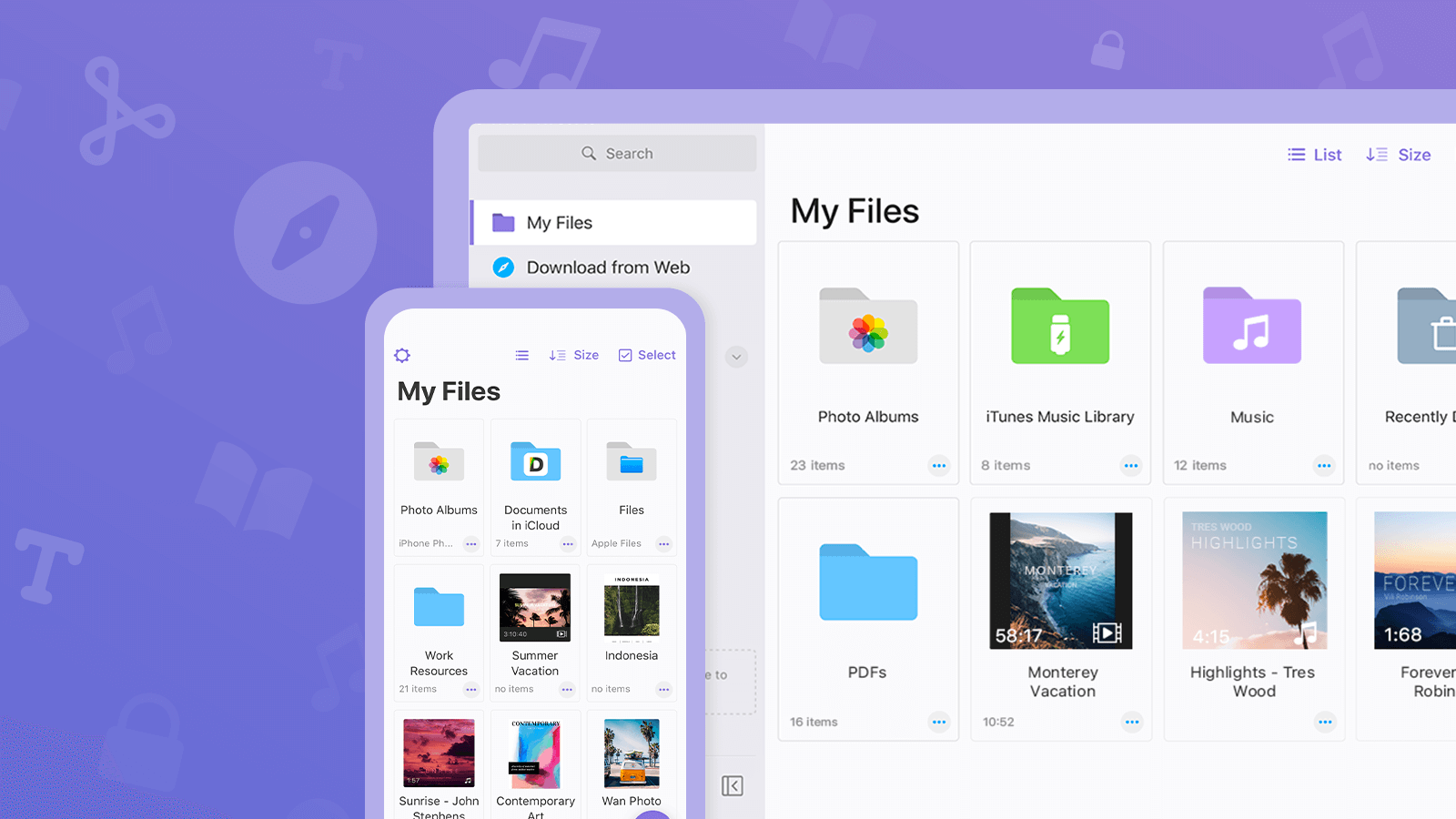Collapse the sidebar with the panel icon

point(733,786)
